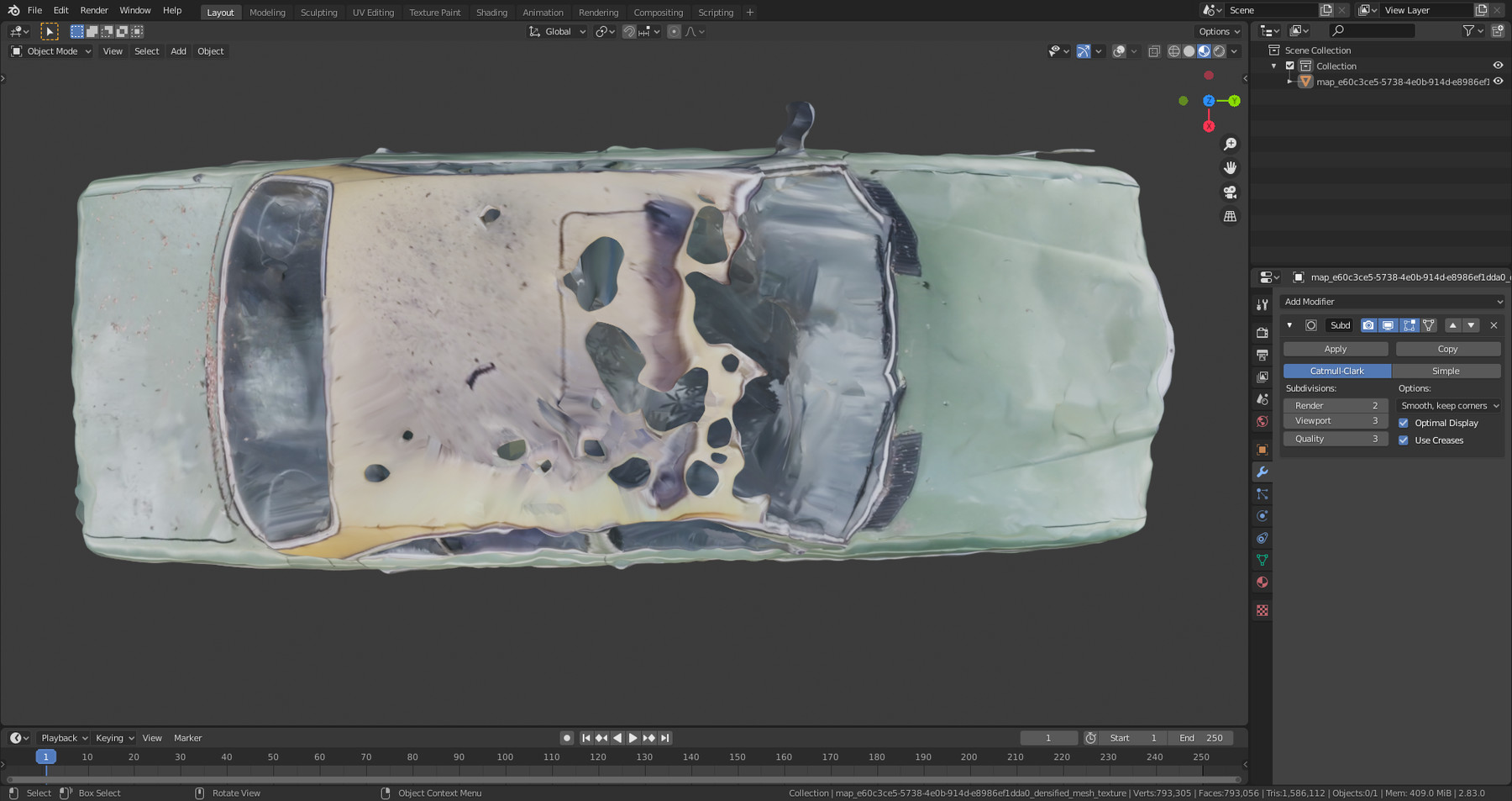This screenshot has height=801, width=1512.
Task: Hide the map_e60c3ce5 object via eye toggle
Action: [1497, 82]
